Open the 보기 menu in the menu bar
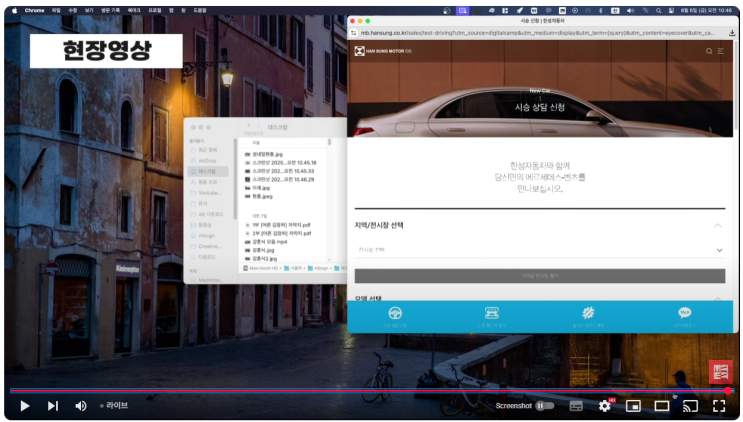Image resolution: width=743 pixels, height=422 pixels. click(x=89, y=10)
